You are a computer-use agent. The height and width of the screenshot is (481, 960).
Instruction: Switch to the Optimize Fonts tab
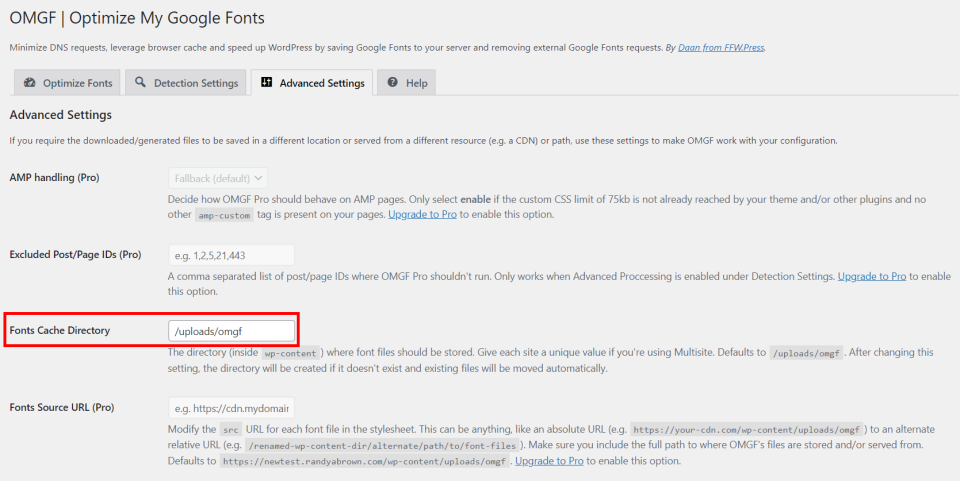66,83
